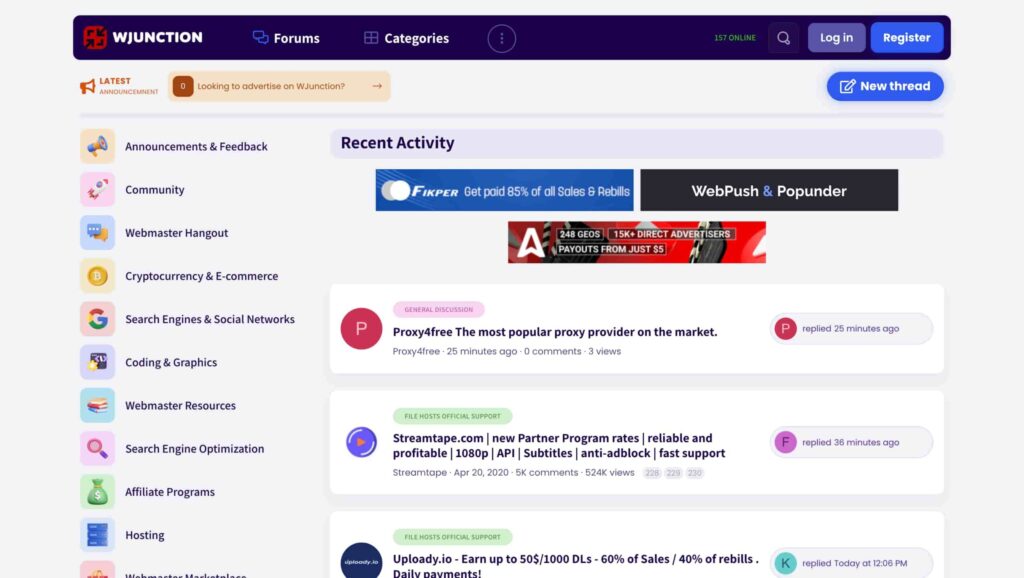This screenshot has height=578, width=1024.
Task: Click the Webmaster Resources books icon
Action: pyautogui.click(x=97, y=405)
